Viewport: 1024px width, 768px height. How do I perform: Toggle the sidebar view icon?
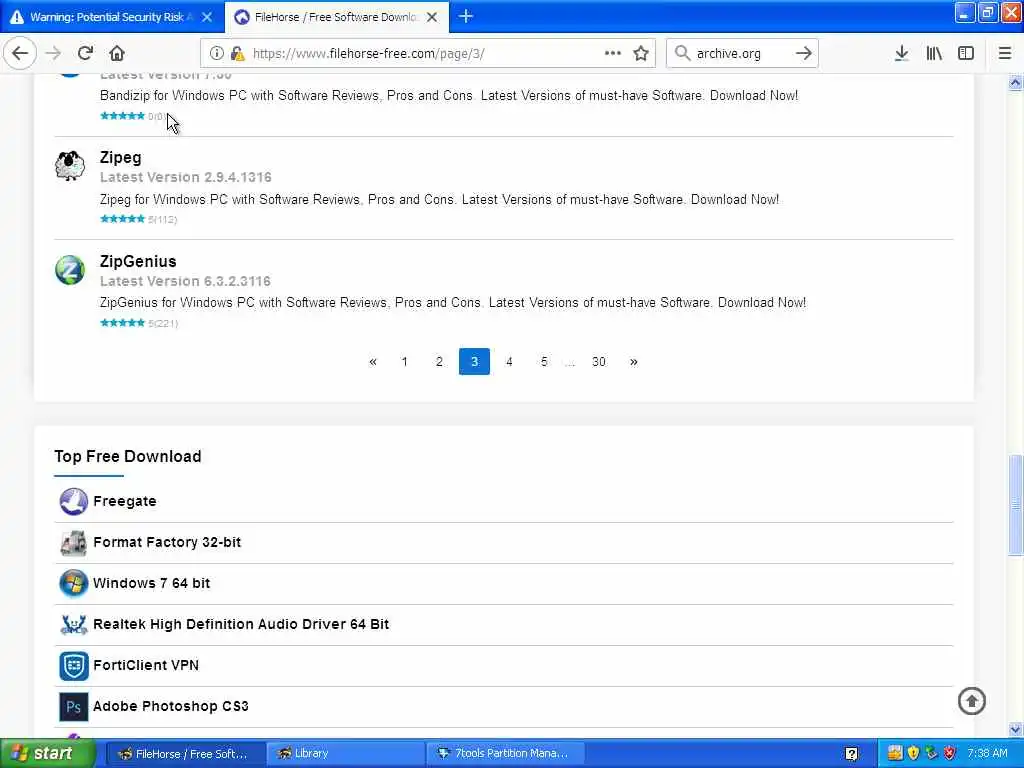pos(966,53)
